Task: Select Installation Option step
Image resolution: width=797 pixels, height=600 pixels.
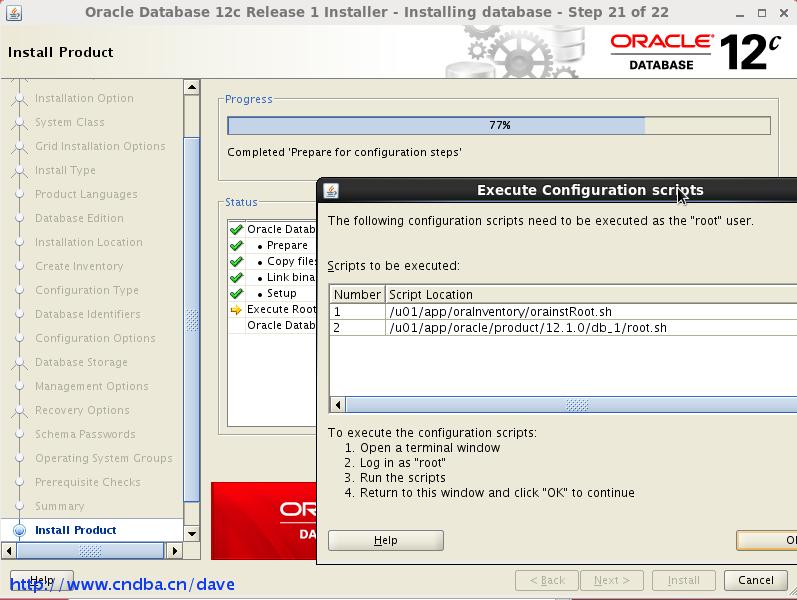Action: [84, 98]
